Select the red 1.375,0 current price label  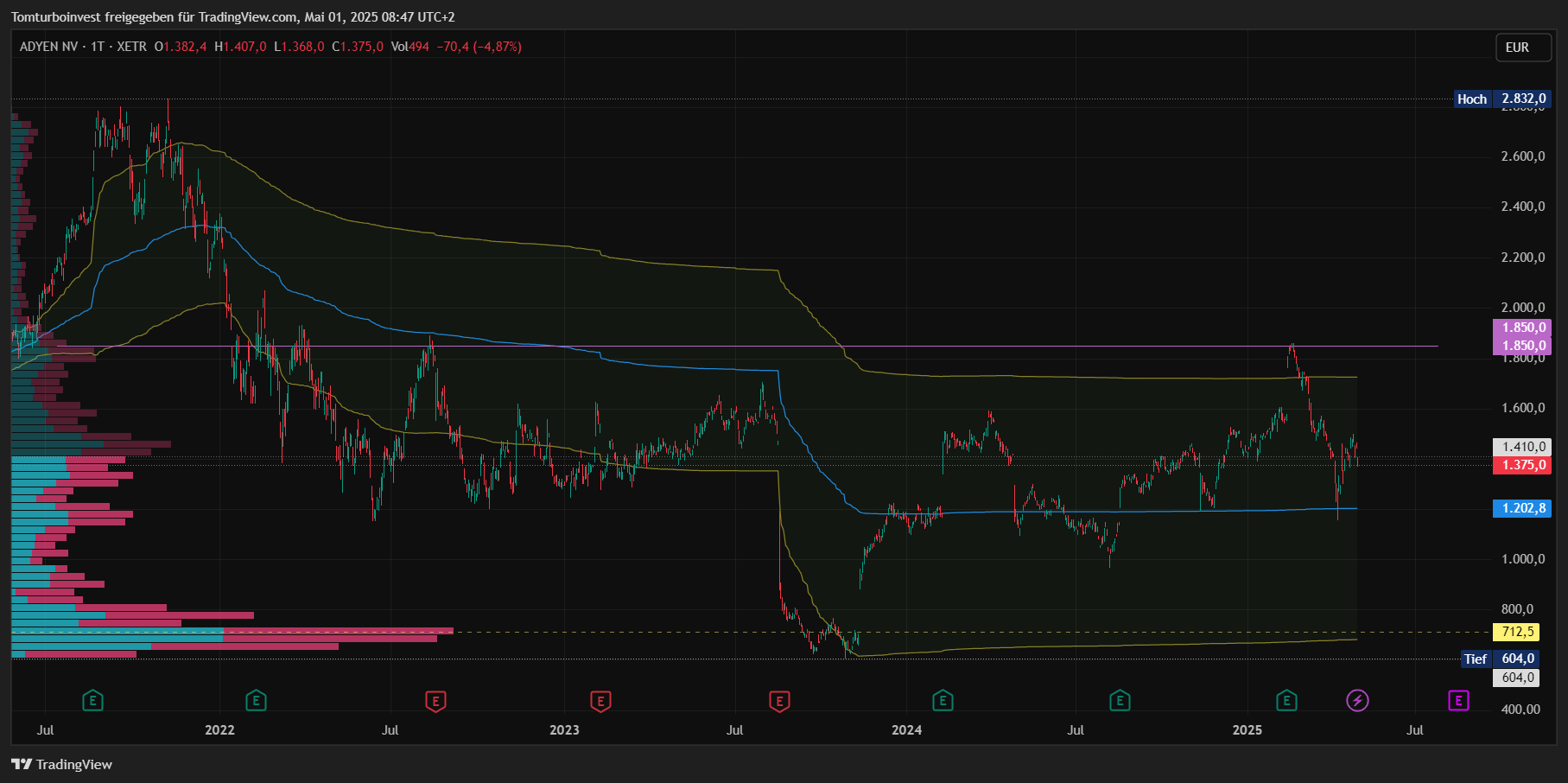click(x=1522, y=465)
